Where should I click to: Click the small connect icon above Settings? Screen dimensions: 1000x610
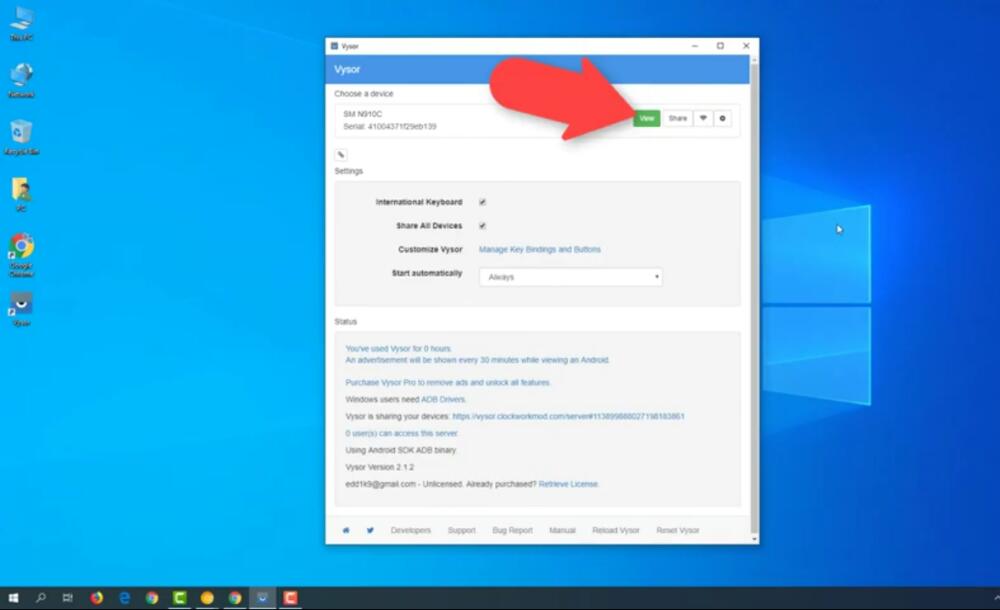341,154
